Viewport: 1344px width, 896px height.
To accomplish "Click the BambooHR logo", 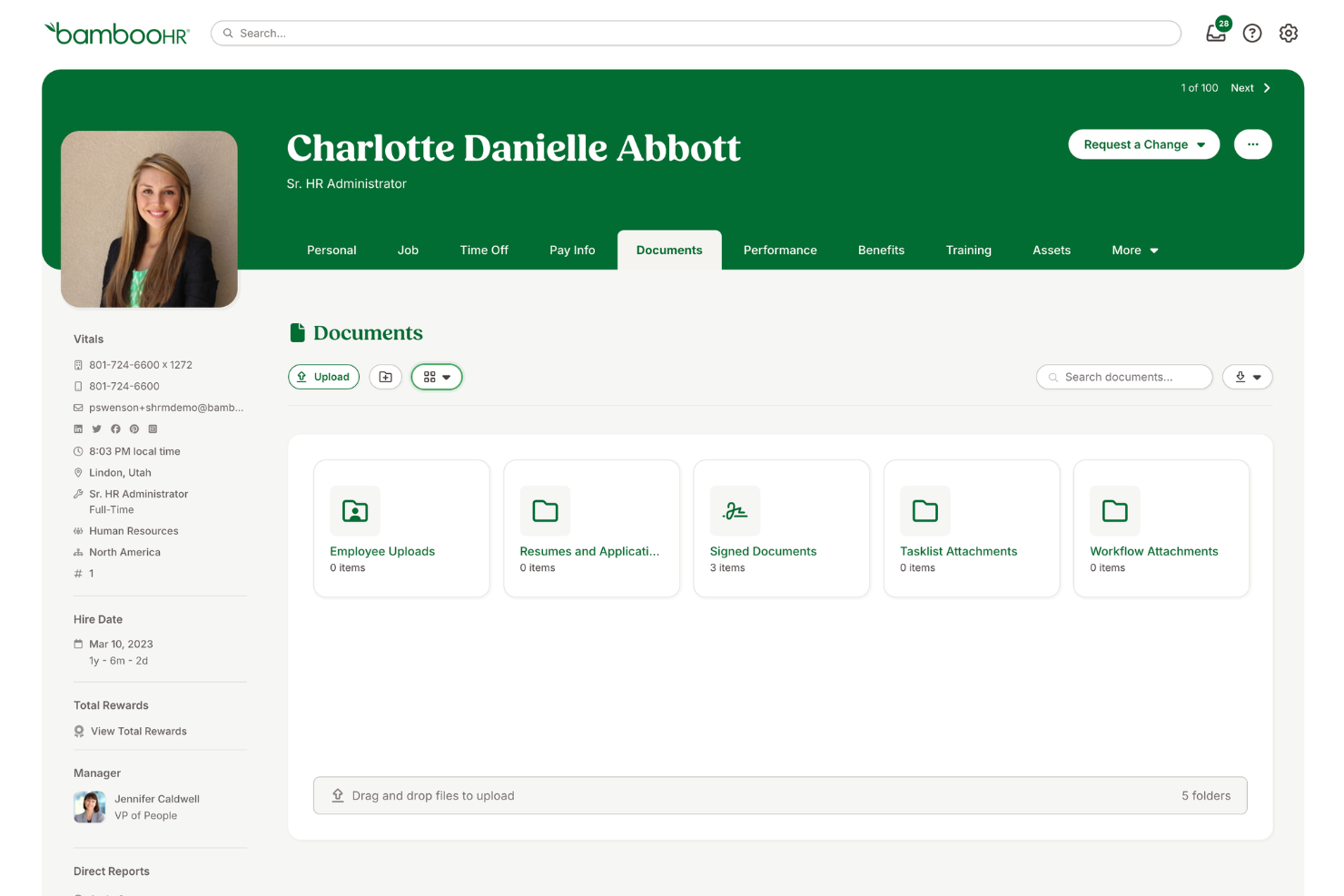I will [116, 33].
